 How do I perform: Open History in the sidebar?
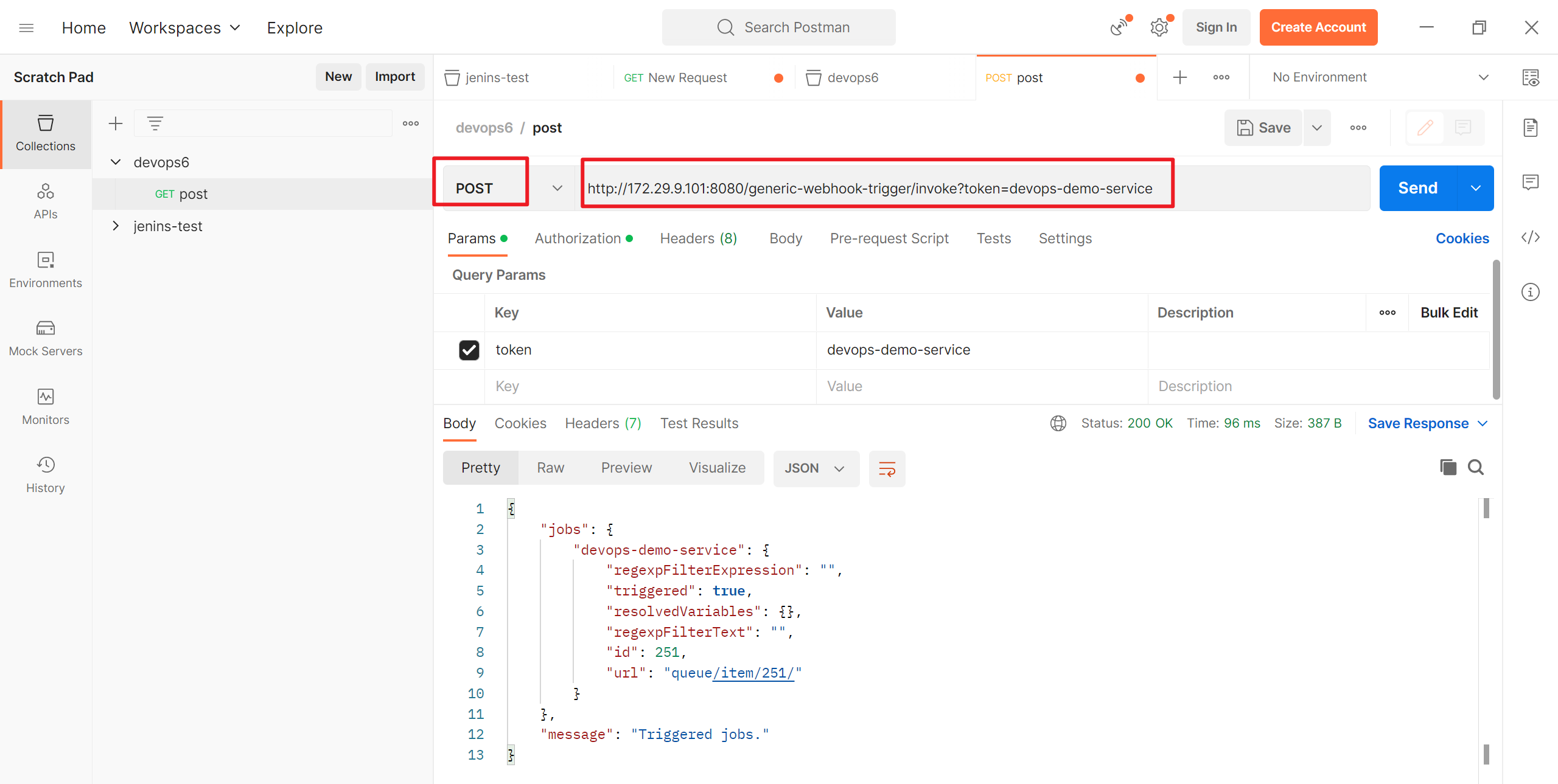click(x=46, y=475)
